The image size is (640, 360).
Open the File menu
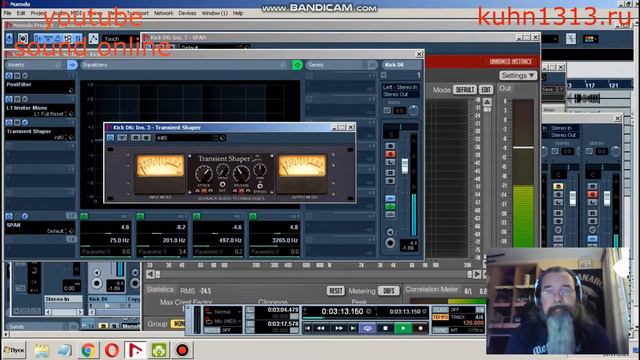7,13
